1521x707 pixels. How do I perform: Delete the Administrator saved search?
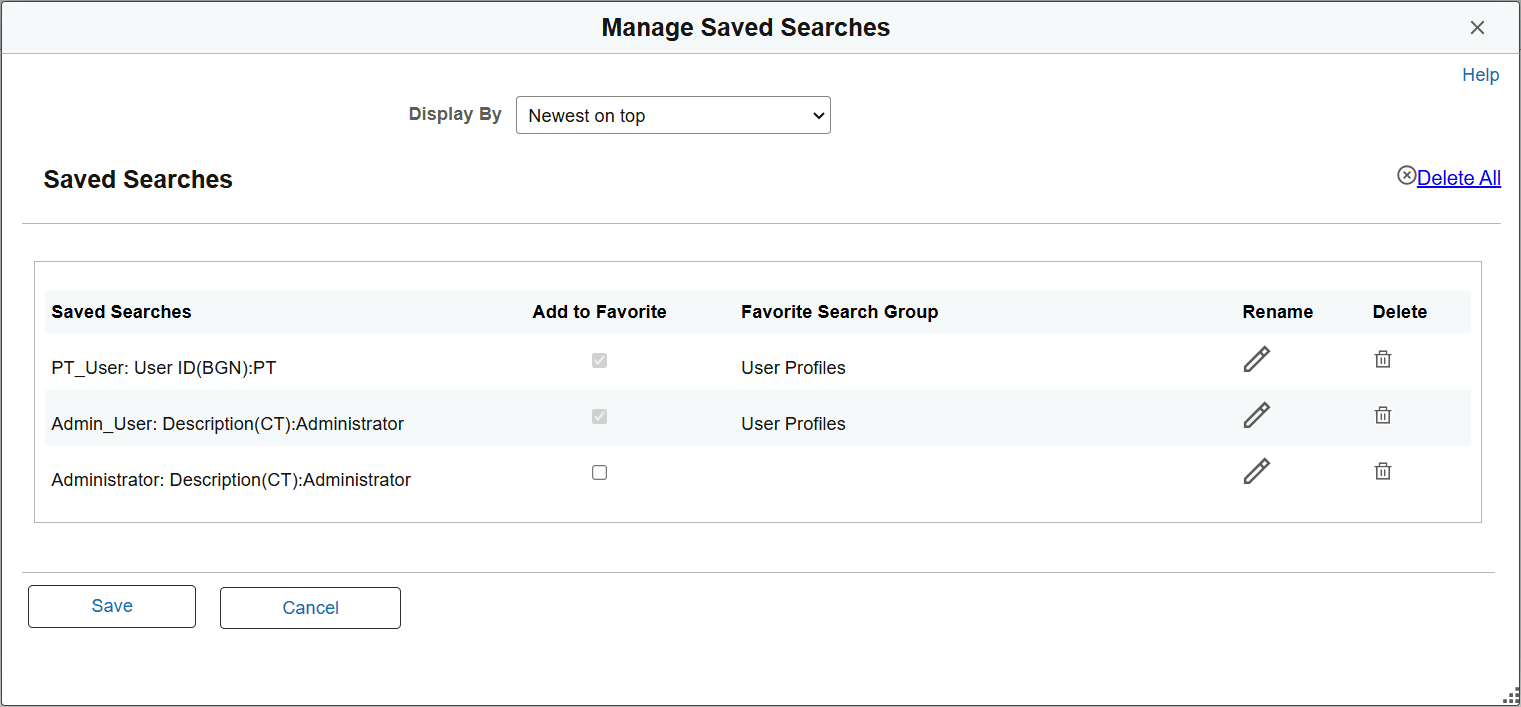[1383, 471]
